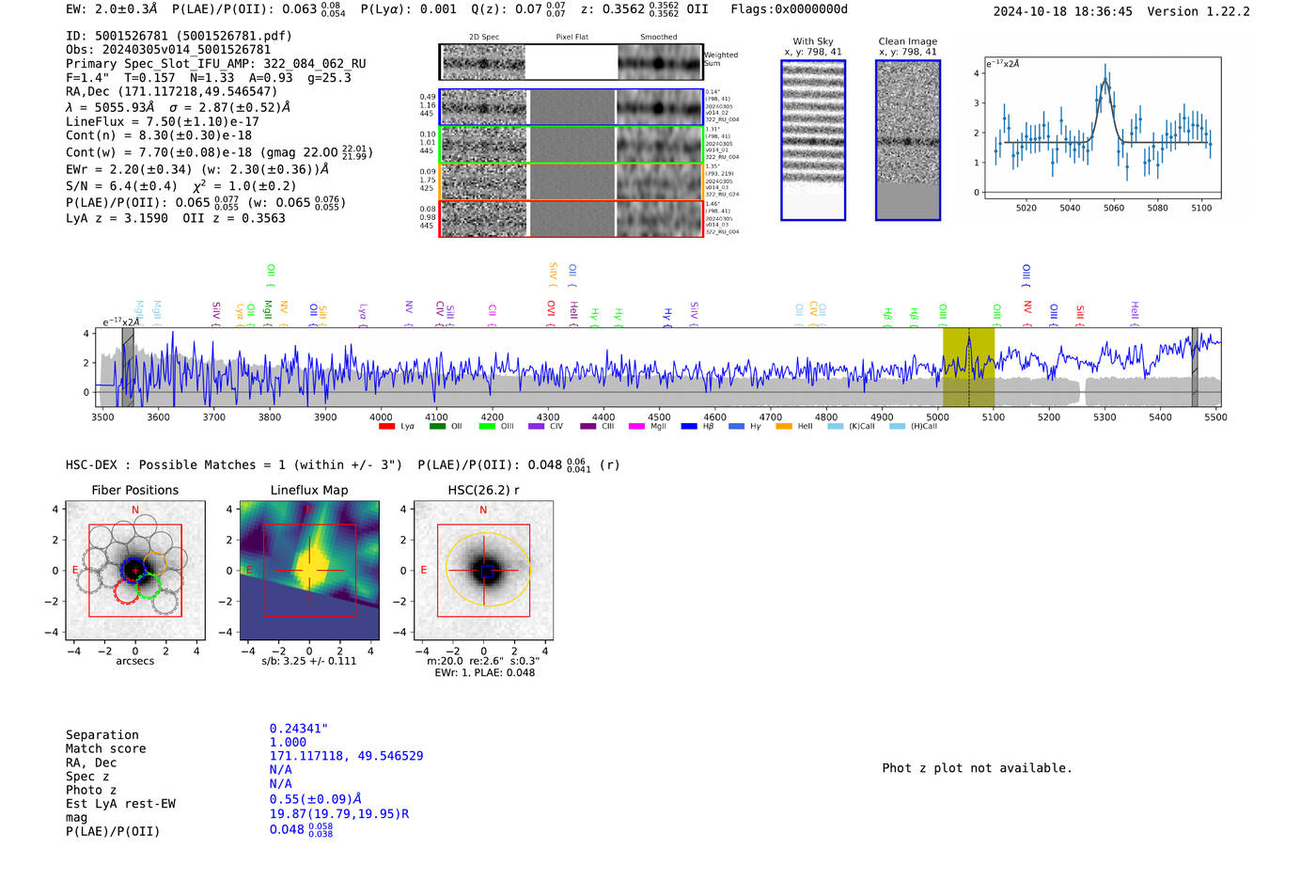Select the Phot z plot not available message
The height and width of the screenshot is (896, 1316).
[x=977, y=768]
